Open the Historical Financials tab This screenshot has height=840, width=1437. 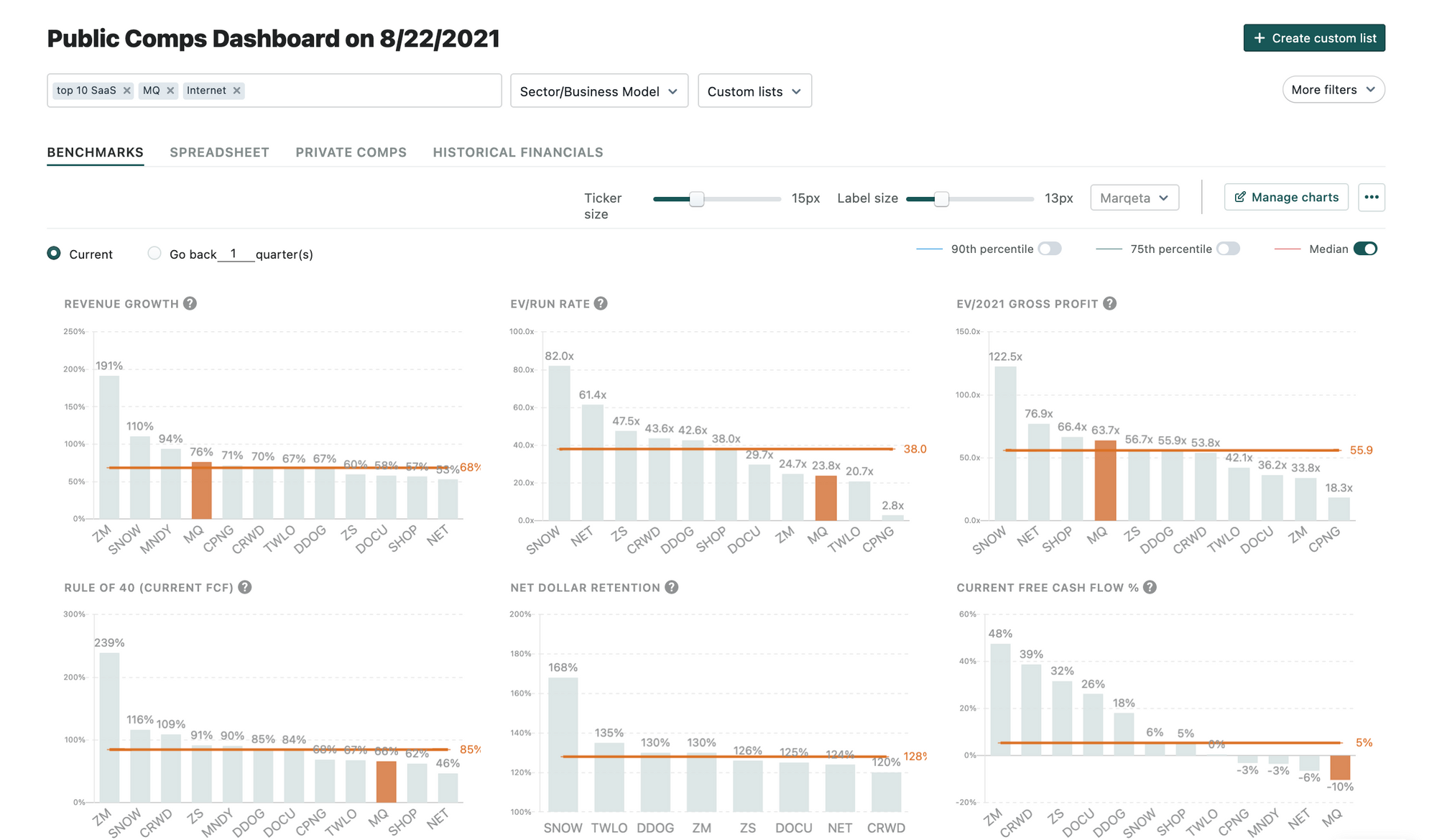pos(517,152)
